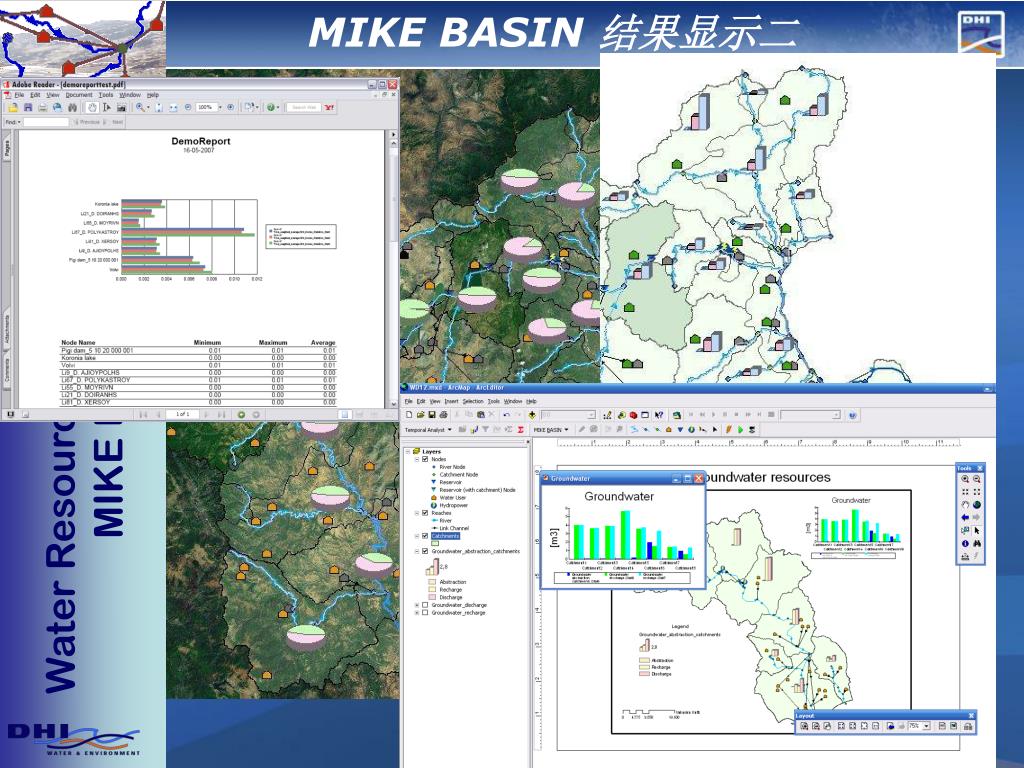Collapse the Reaches group in table of contents

click(417, 513)
